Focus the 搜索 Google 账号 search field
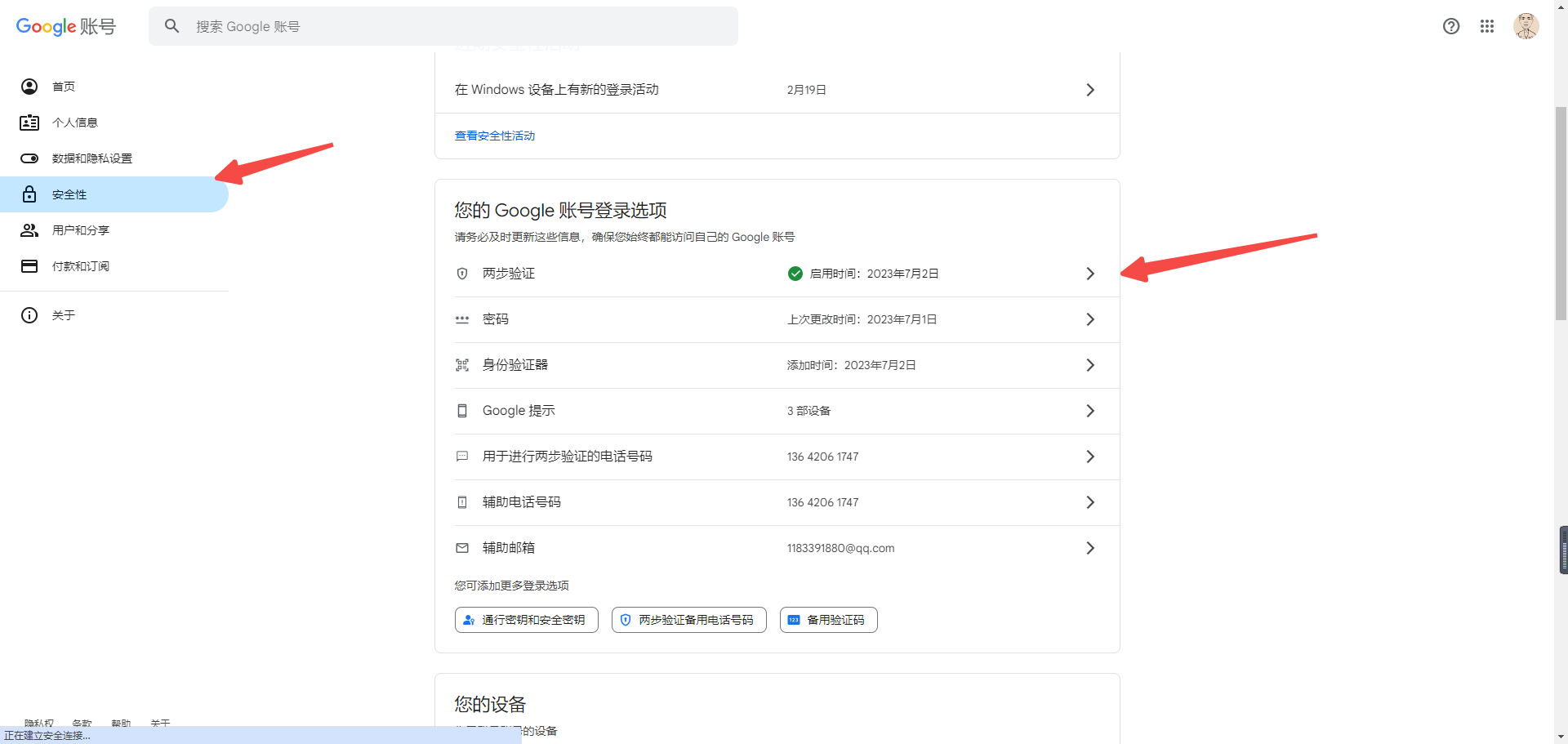 [x=443, y=26]
